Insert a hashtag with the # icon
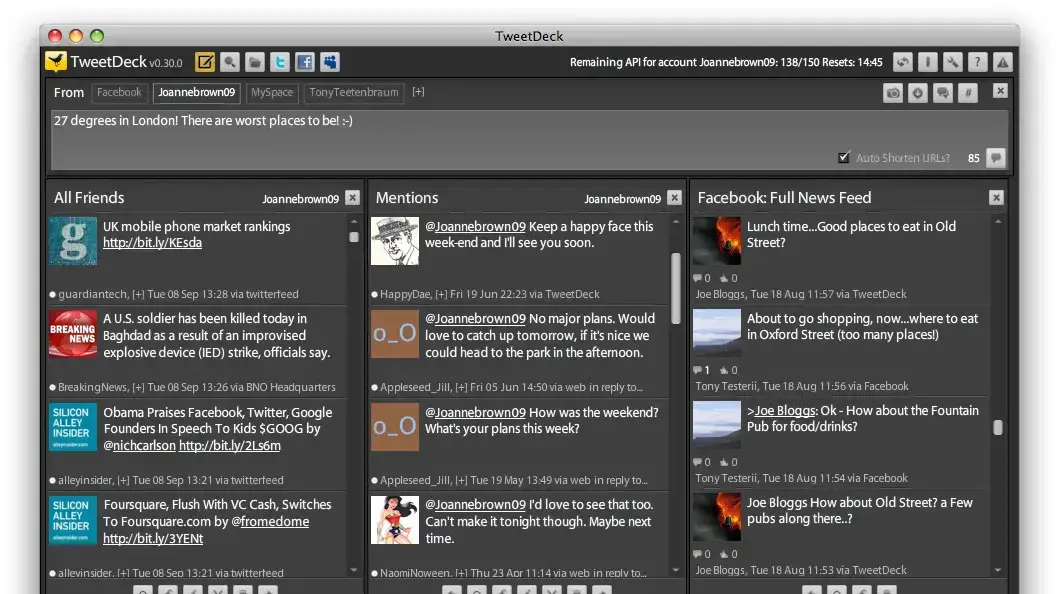Viewport: 1059px width, 594px height. pos(967,93)
